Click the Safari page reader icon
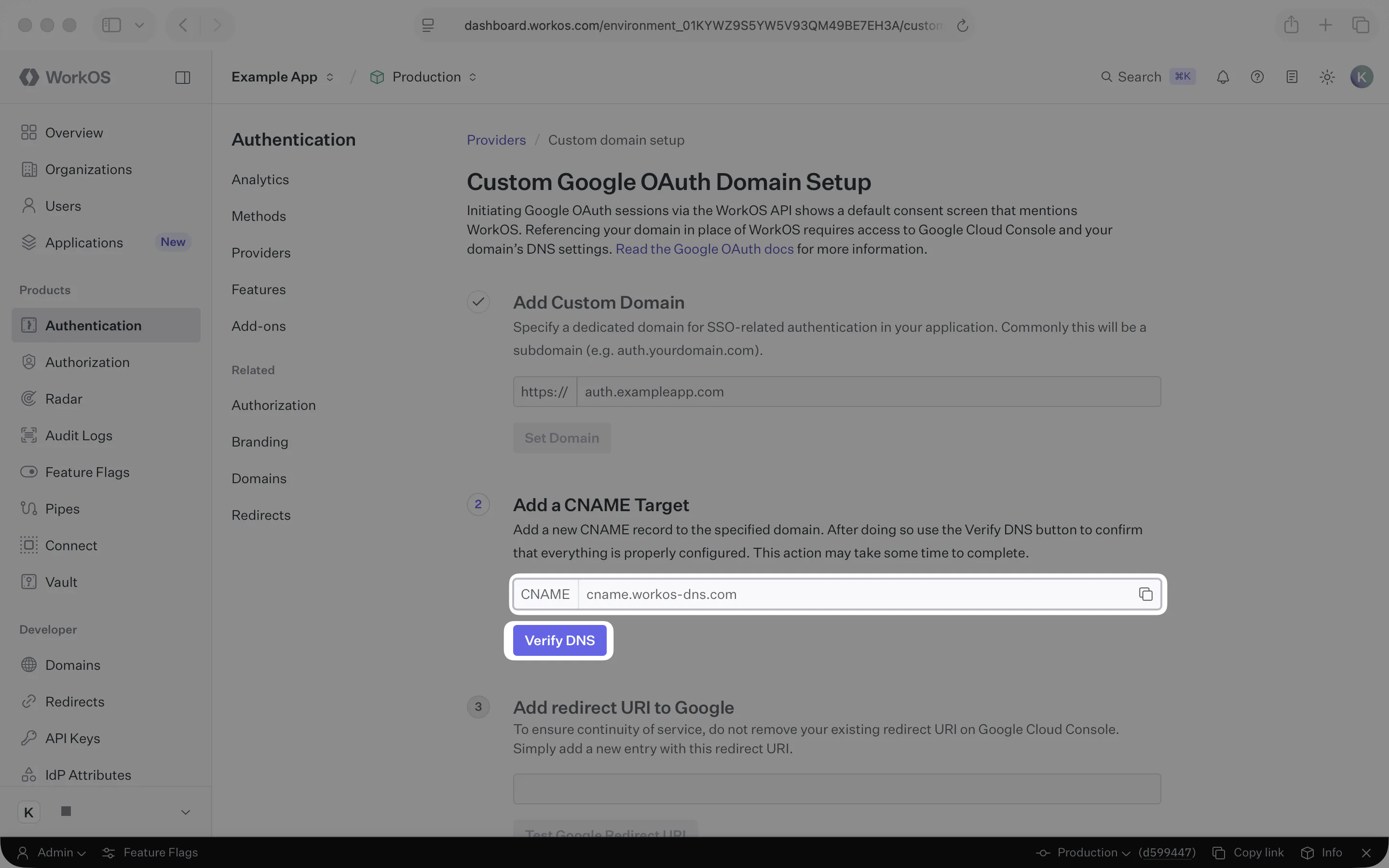The height and width of the screenshot is (868, 1389). coord(428,25)
